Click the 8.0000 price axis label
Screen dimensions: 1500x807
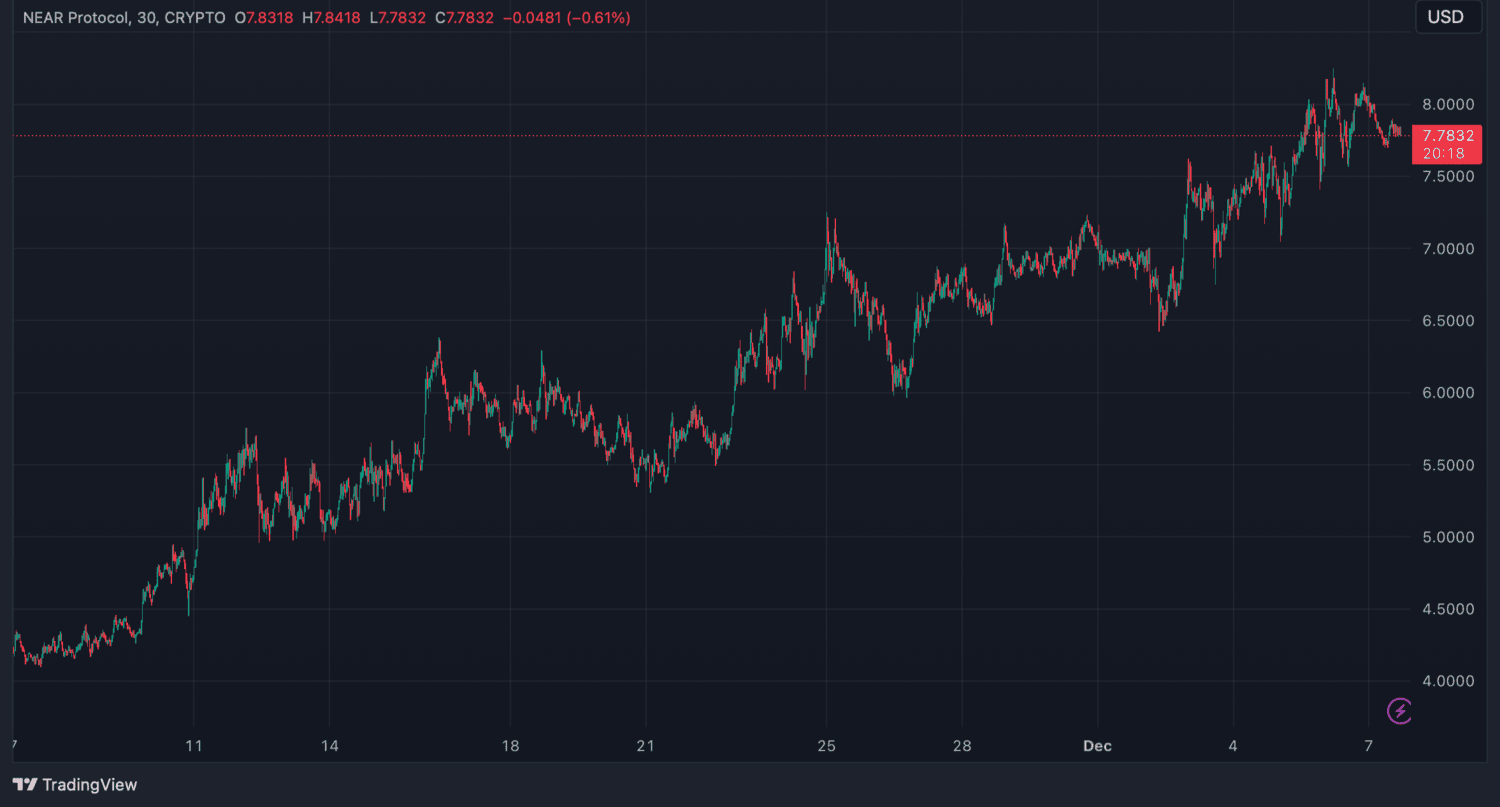[x=1446, y=104]
